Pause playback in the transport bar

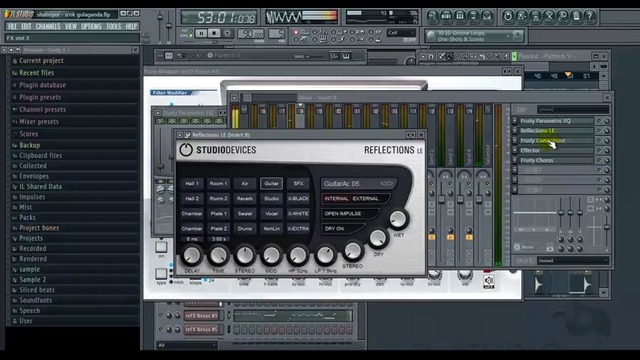(201, 33)
